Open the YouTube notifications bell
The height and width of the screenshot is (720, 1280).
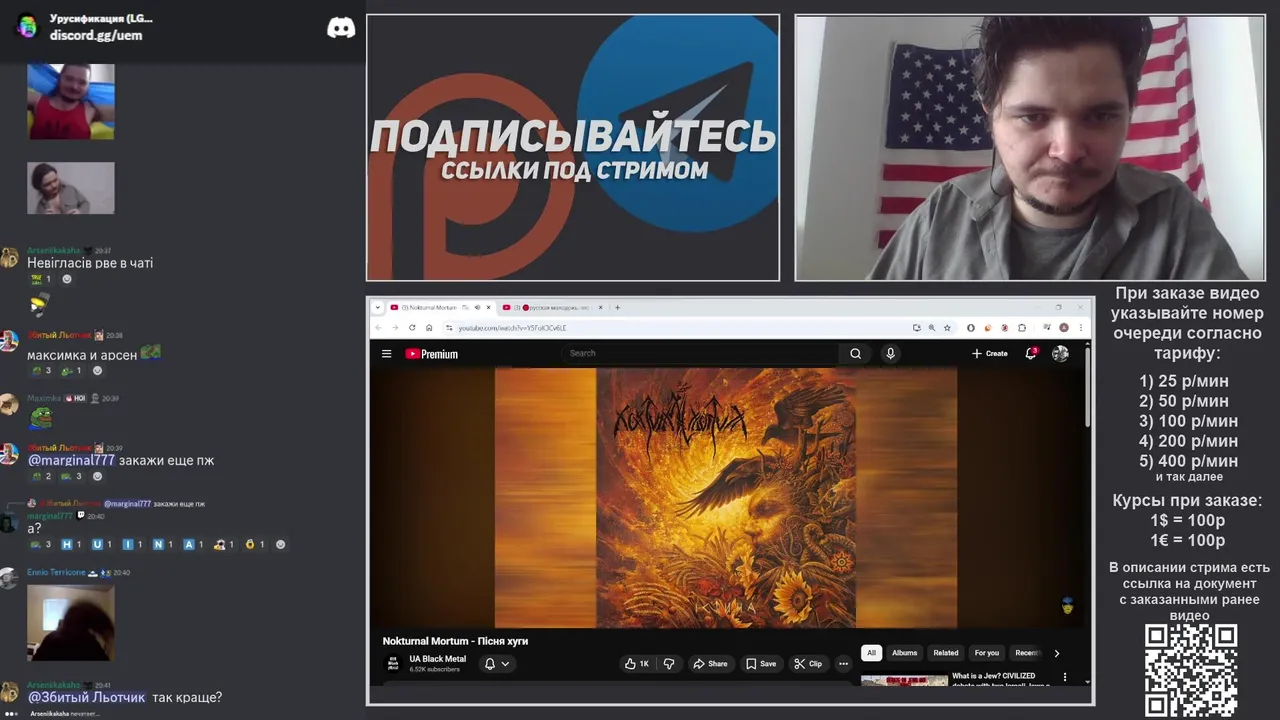(1031, 353)
